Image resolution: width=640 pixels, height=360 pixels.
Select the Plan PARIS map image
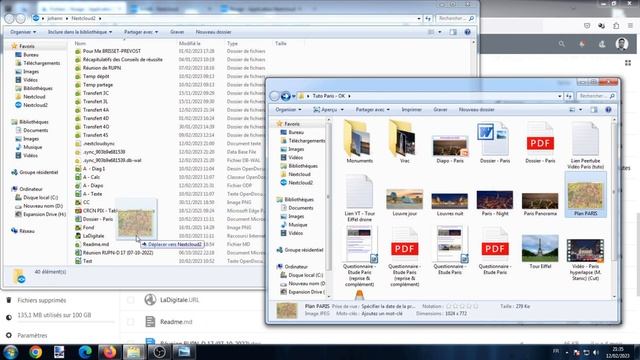(x=585, y=195)
